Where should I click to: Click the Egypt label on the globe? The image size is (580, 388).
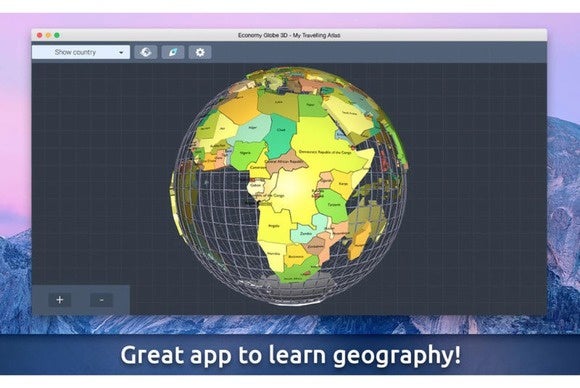[x=310, y=105]
